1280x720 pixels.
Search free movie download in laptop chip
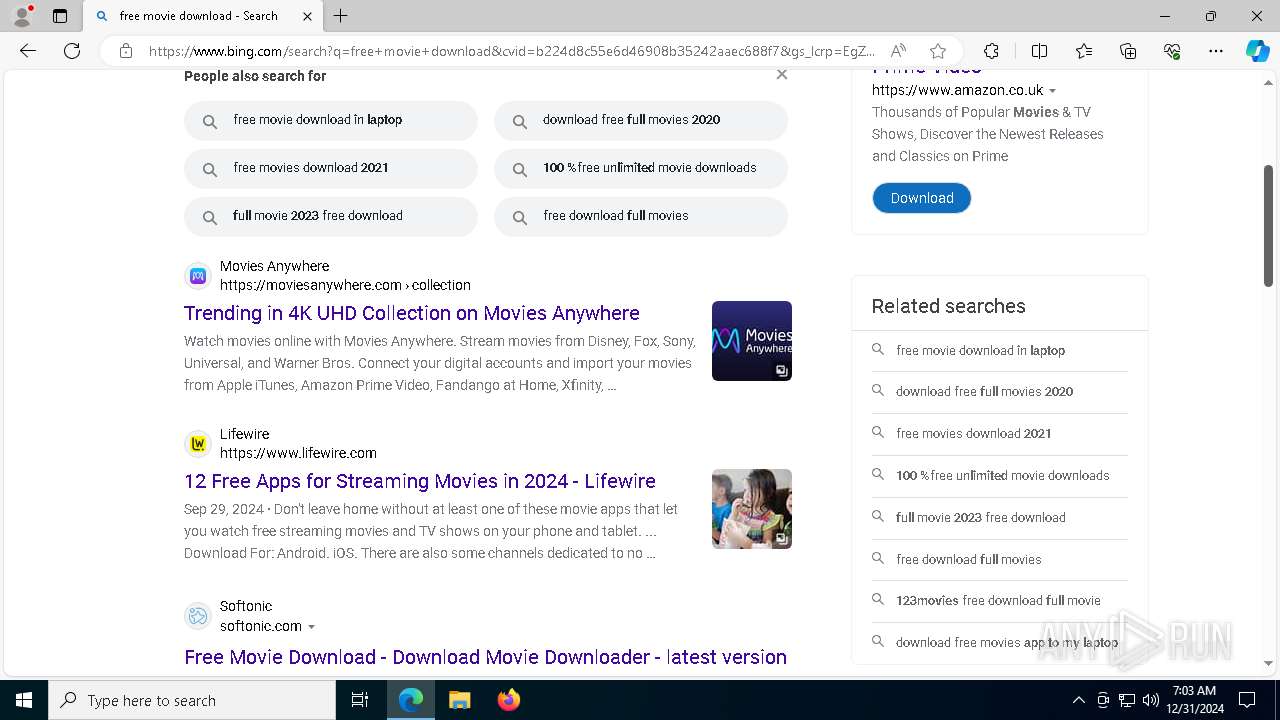[x=331, y=120]
